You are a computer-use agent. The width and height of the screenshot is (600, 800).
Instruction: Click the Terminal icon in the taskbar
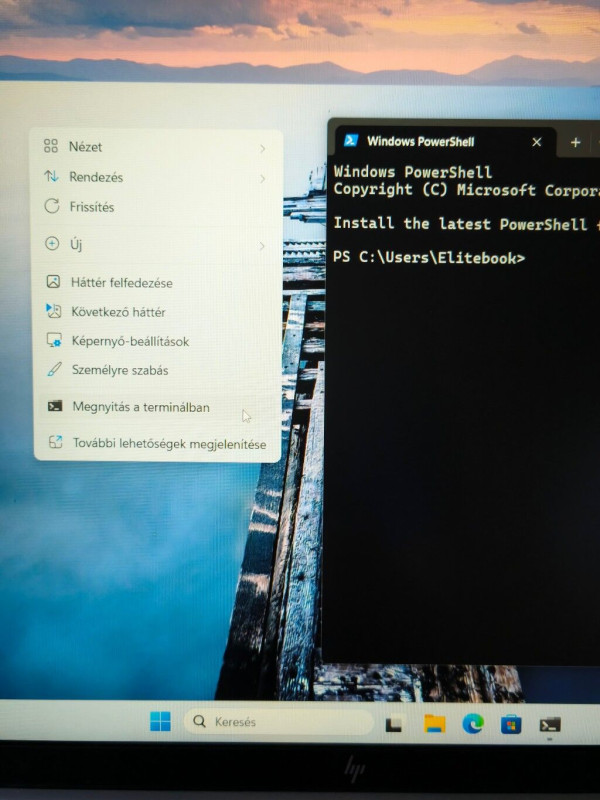pos(550,724)
